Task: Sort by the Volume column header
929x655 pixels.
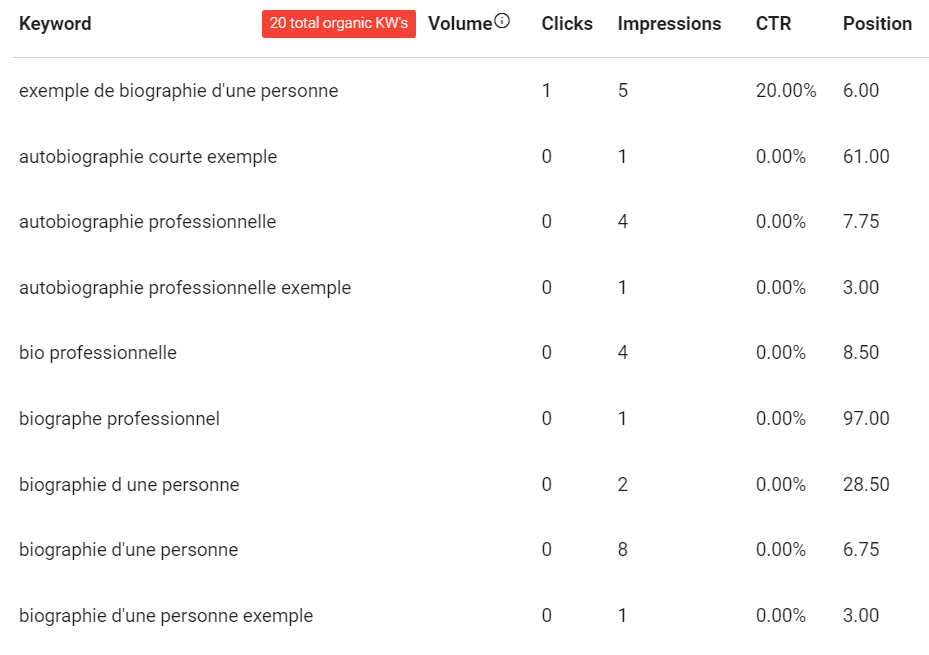Action: tap(460, 24)
